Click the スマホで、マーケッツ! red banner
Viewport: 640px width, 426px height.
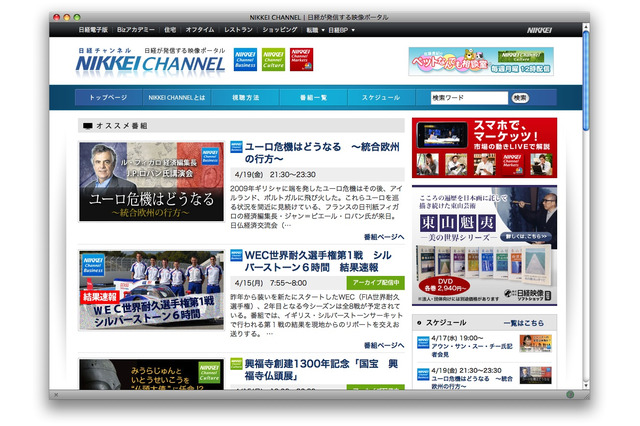click(x=484, y=148)
